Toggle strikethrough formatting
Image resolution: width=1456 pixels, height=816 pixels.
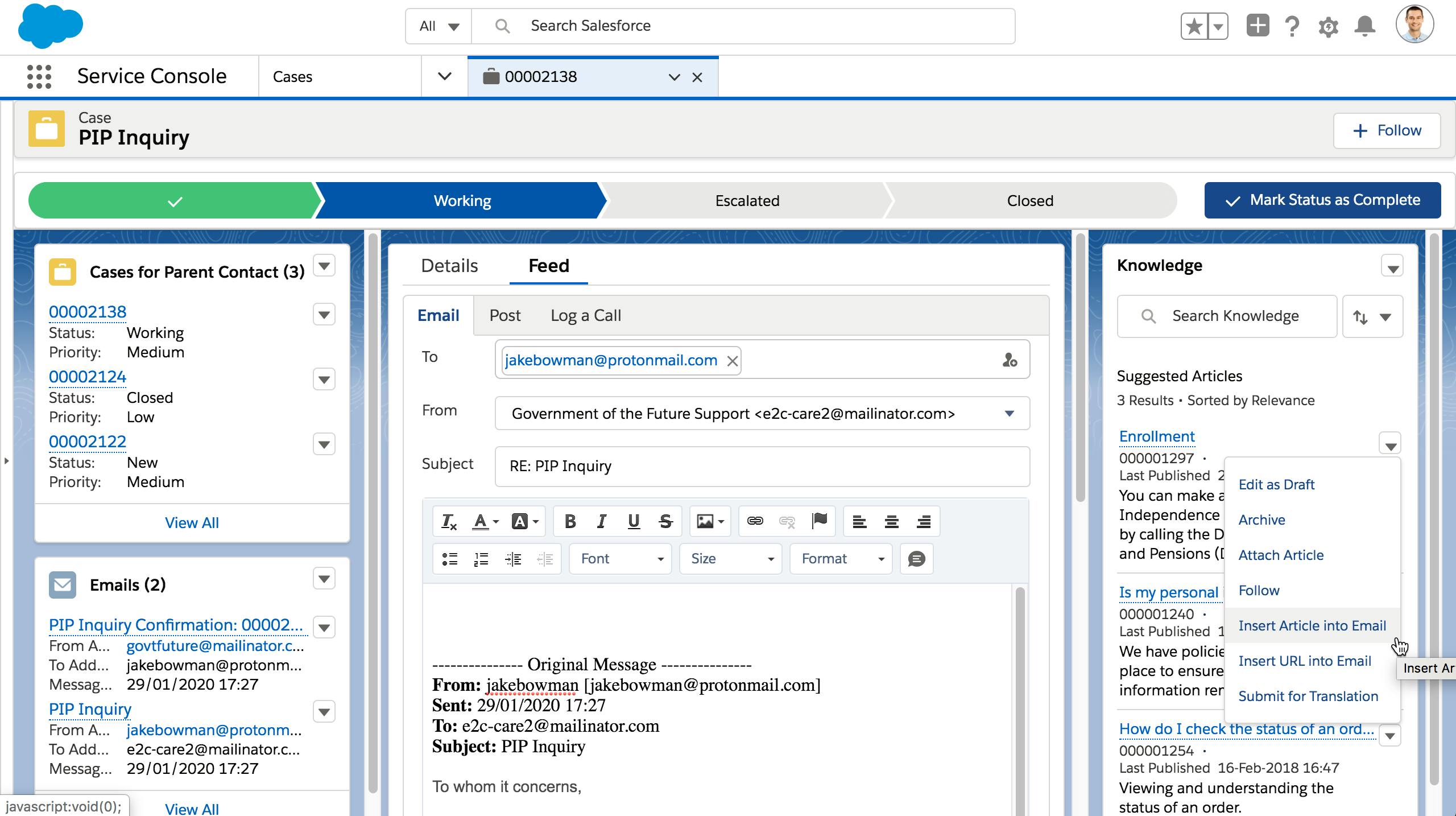click(665, 521)
